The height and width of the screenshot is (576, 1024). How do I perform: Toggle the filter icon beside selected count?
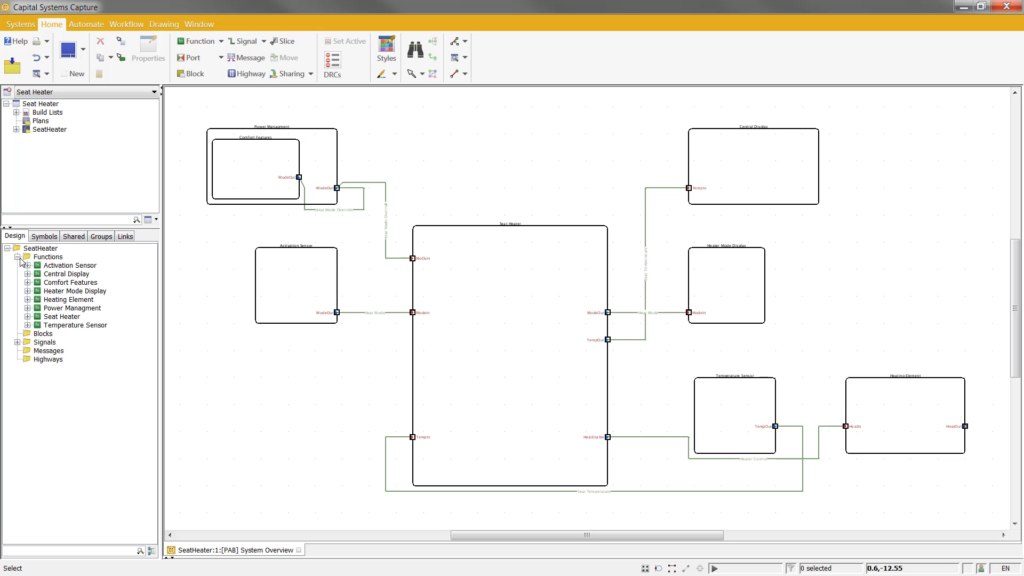point(790,568)
